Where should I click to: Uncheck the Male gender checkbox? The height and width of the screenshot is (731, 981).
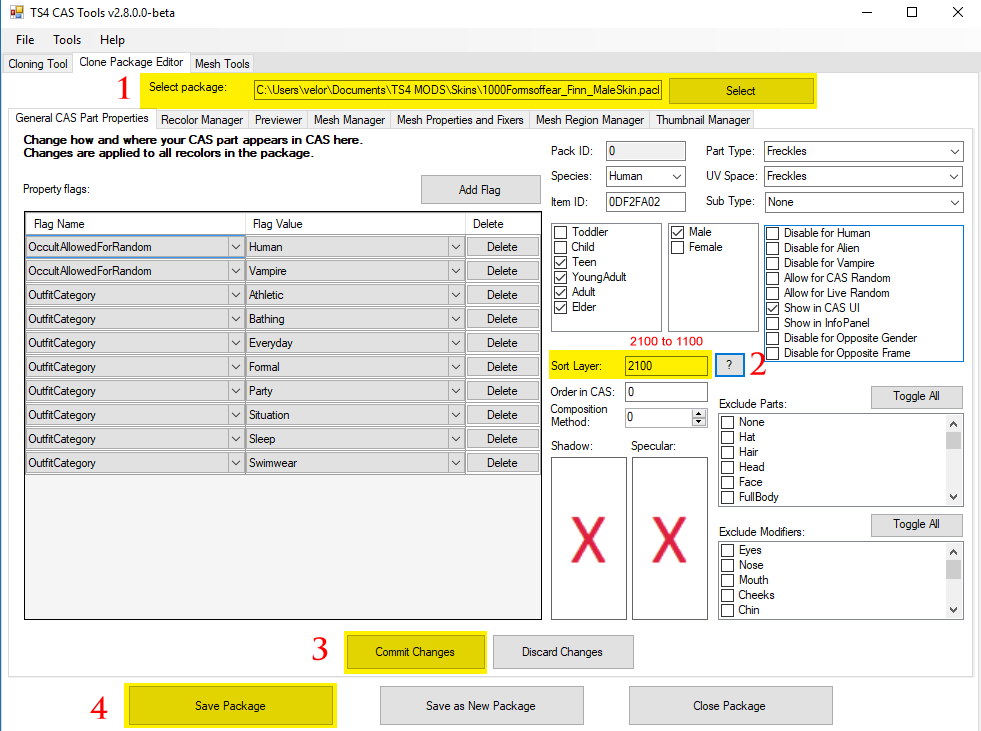(x=677, y=232)
